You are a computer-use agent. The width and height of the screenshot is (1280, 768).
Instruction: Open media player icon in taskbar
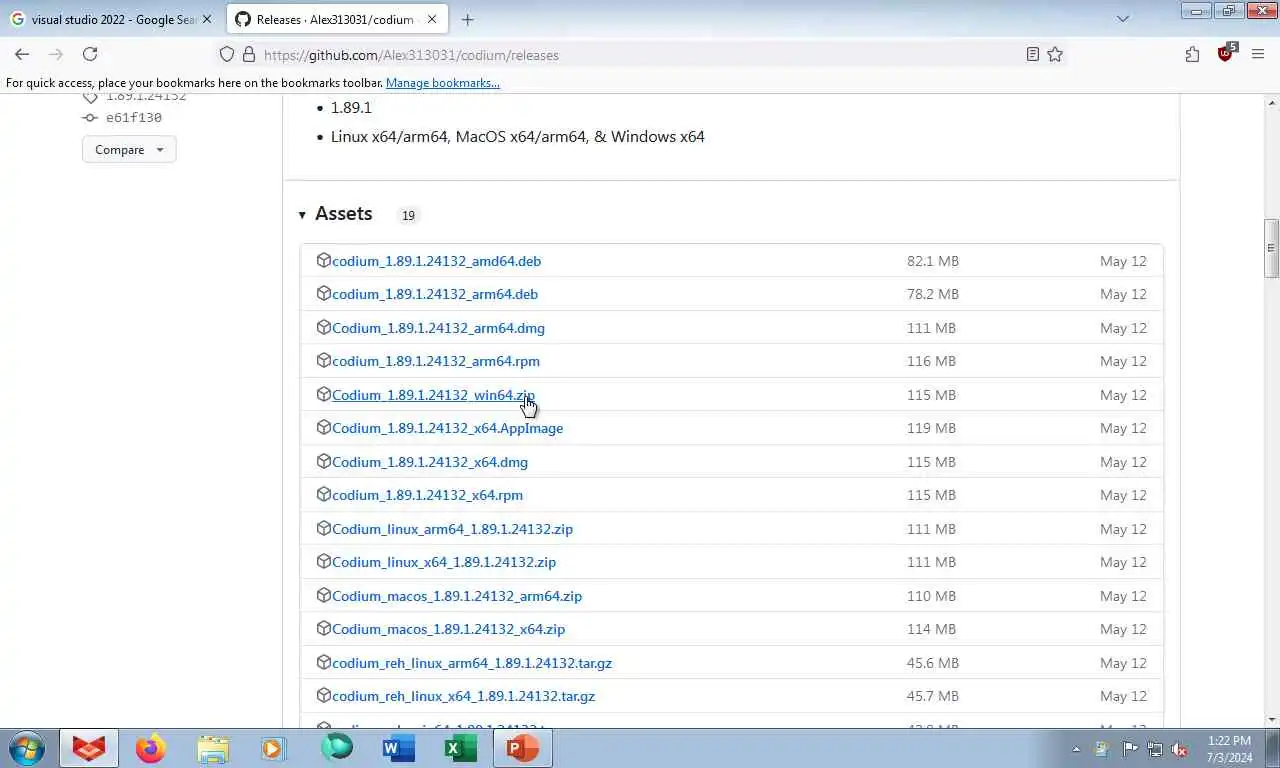(274, 748)
